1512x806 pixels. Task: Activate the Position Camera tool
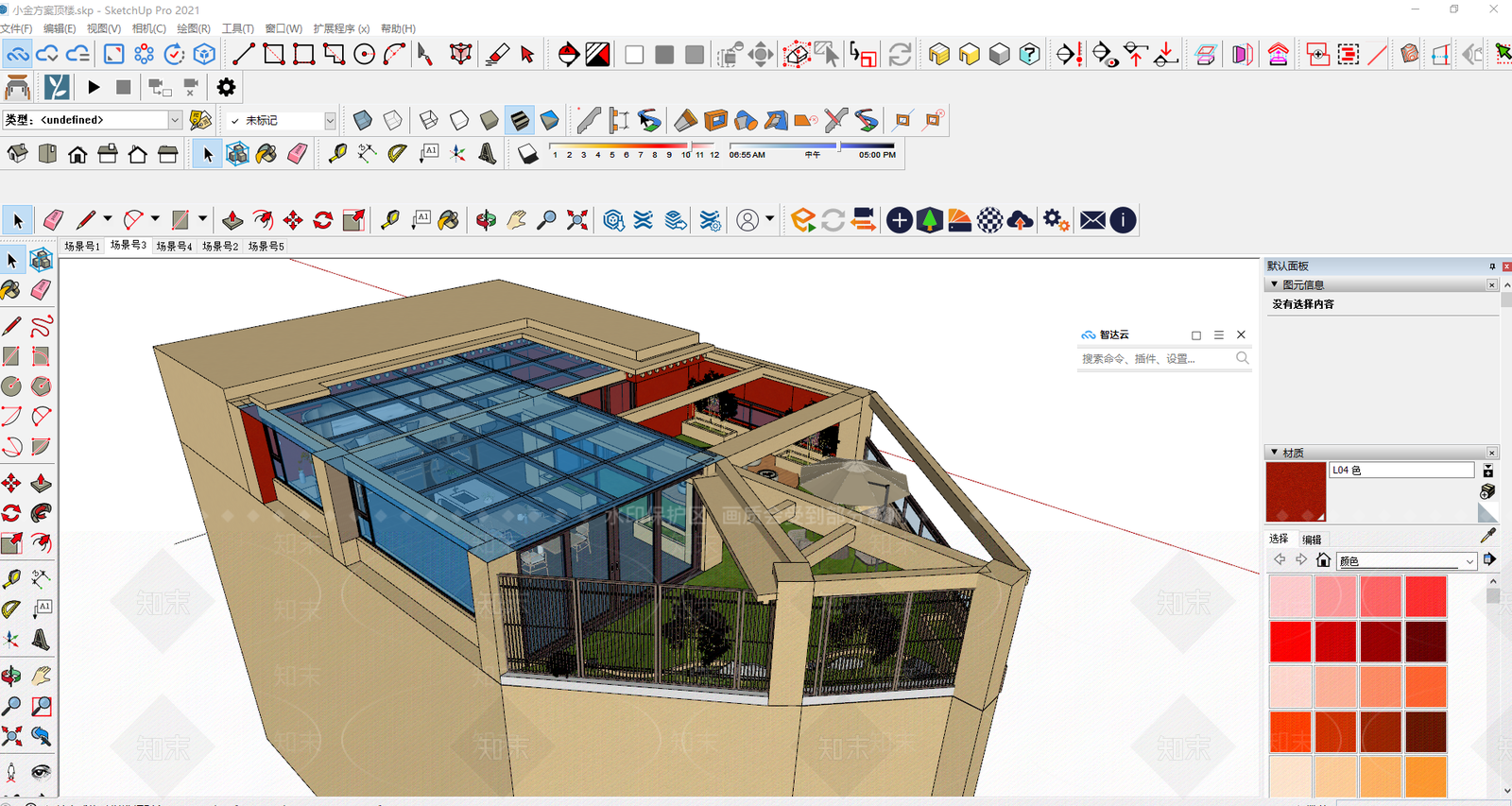[11, 772]
